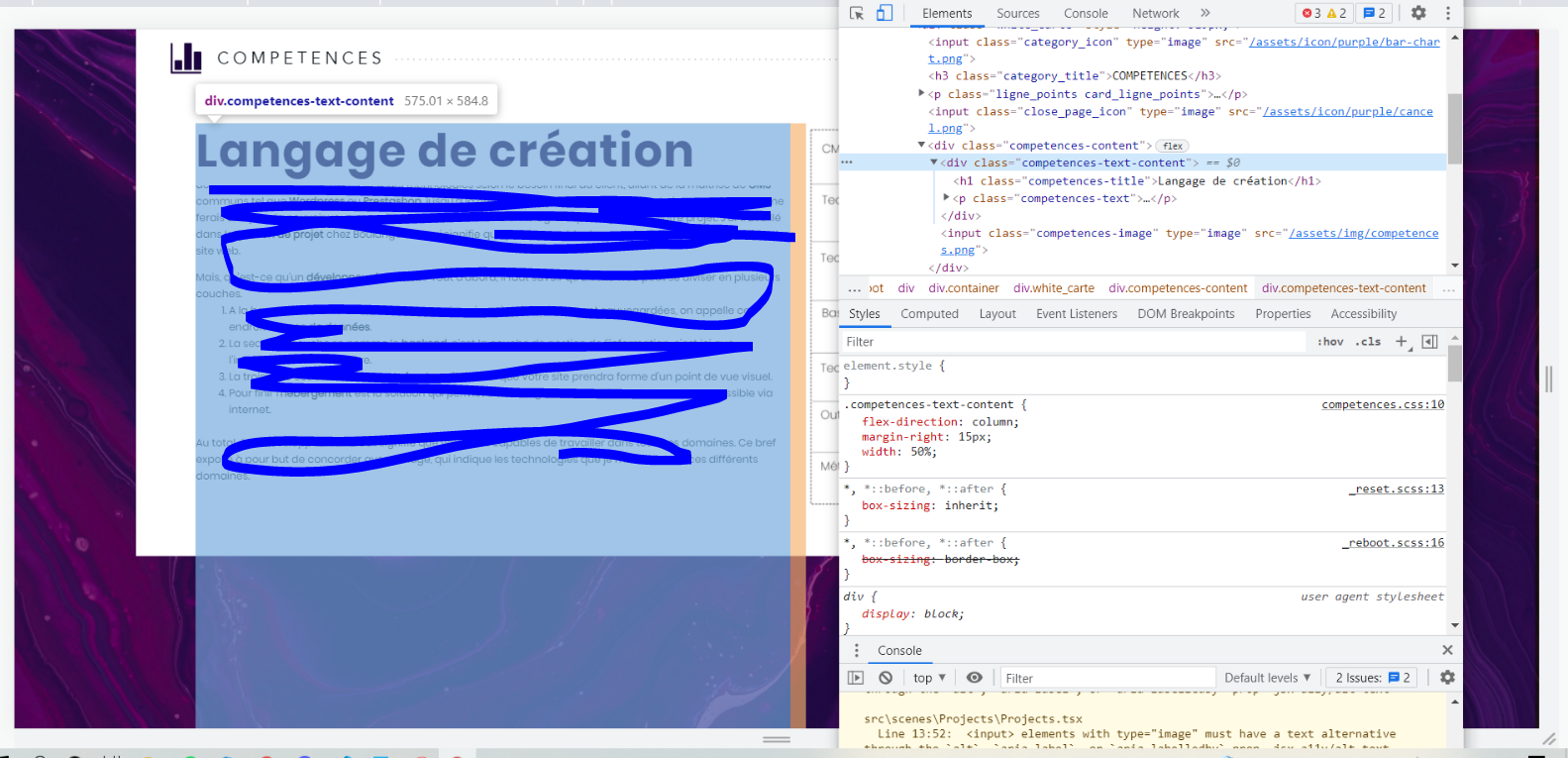
Task: Select the h1 competences-title DOM line
Action: tap(1137, 180)
